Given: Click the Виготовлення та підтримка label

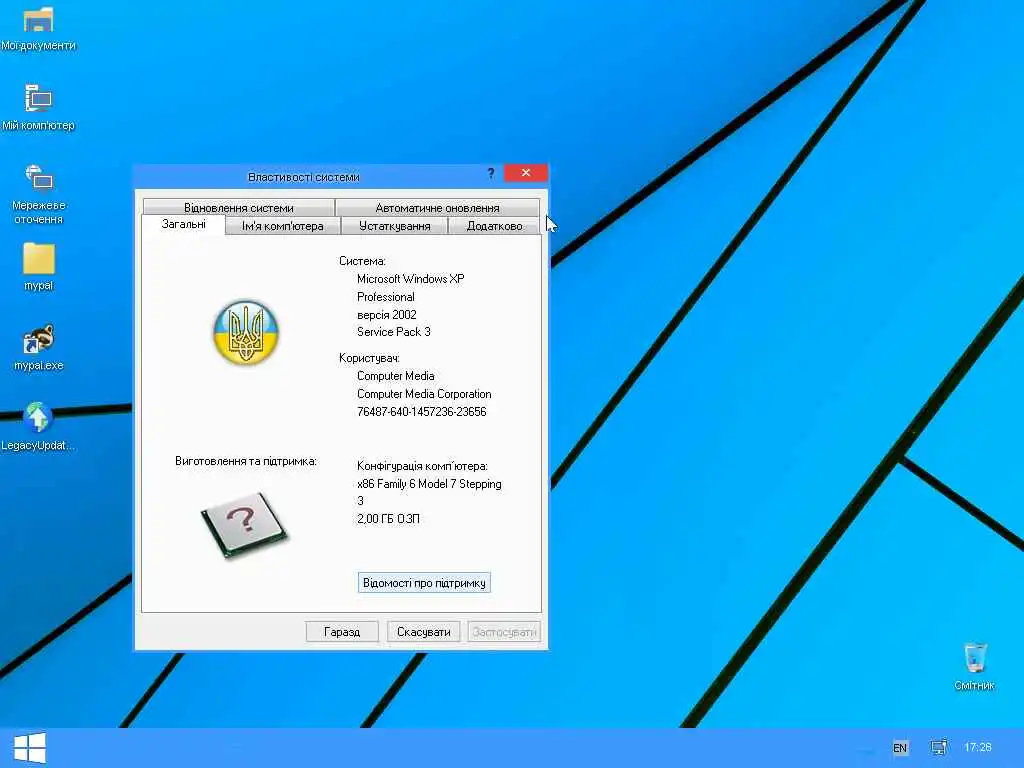Looking at the screenshot, I should [246, 461].
